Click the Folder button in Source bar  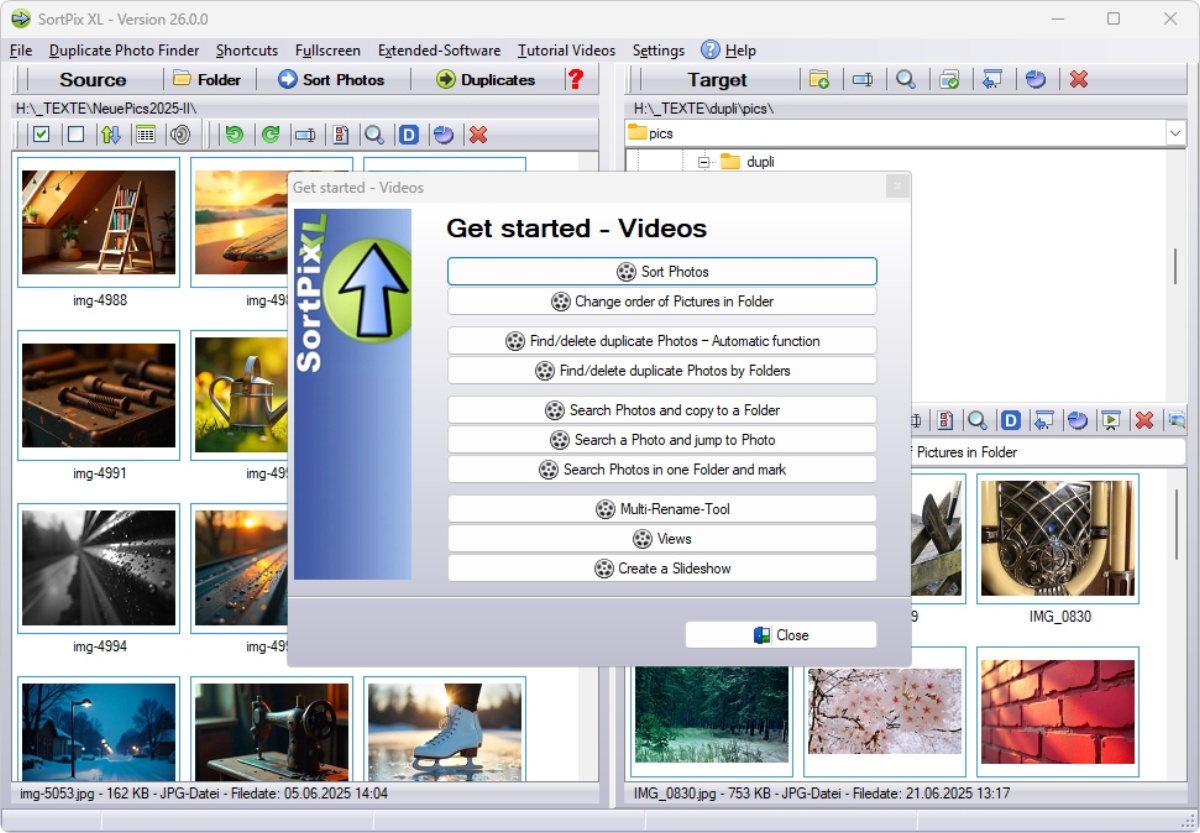tap(207, 79)
